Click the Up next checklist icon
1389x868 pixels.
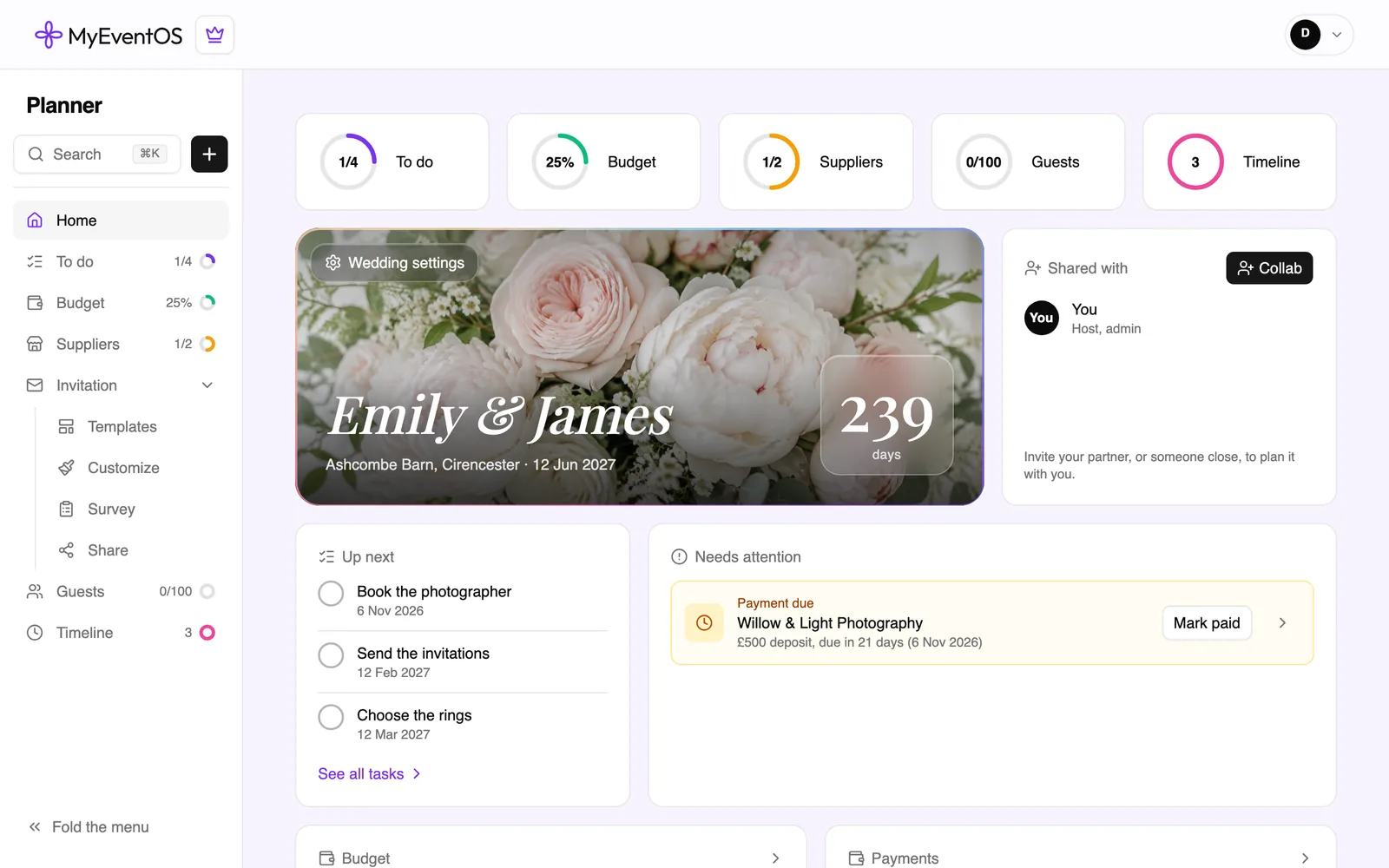point(326,556)
